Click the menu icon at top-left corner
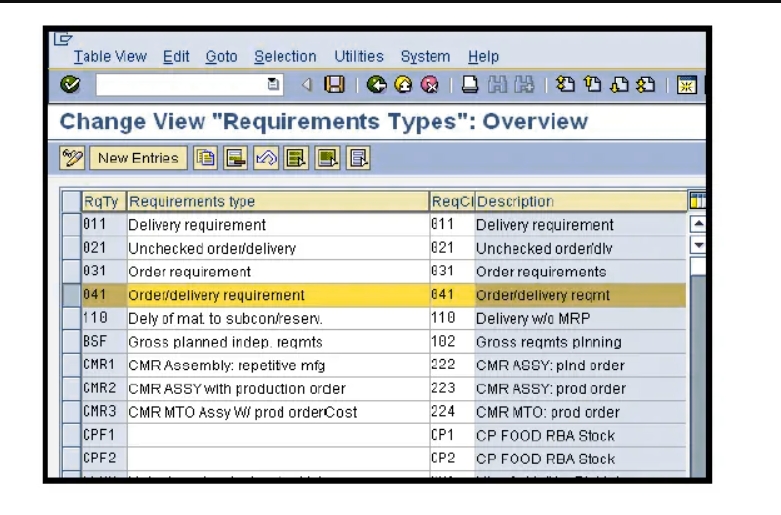 click(x=63, y=39)
